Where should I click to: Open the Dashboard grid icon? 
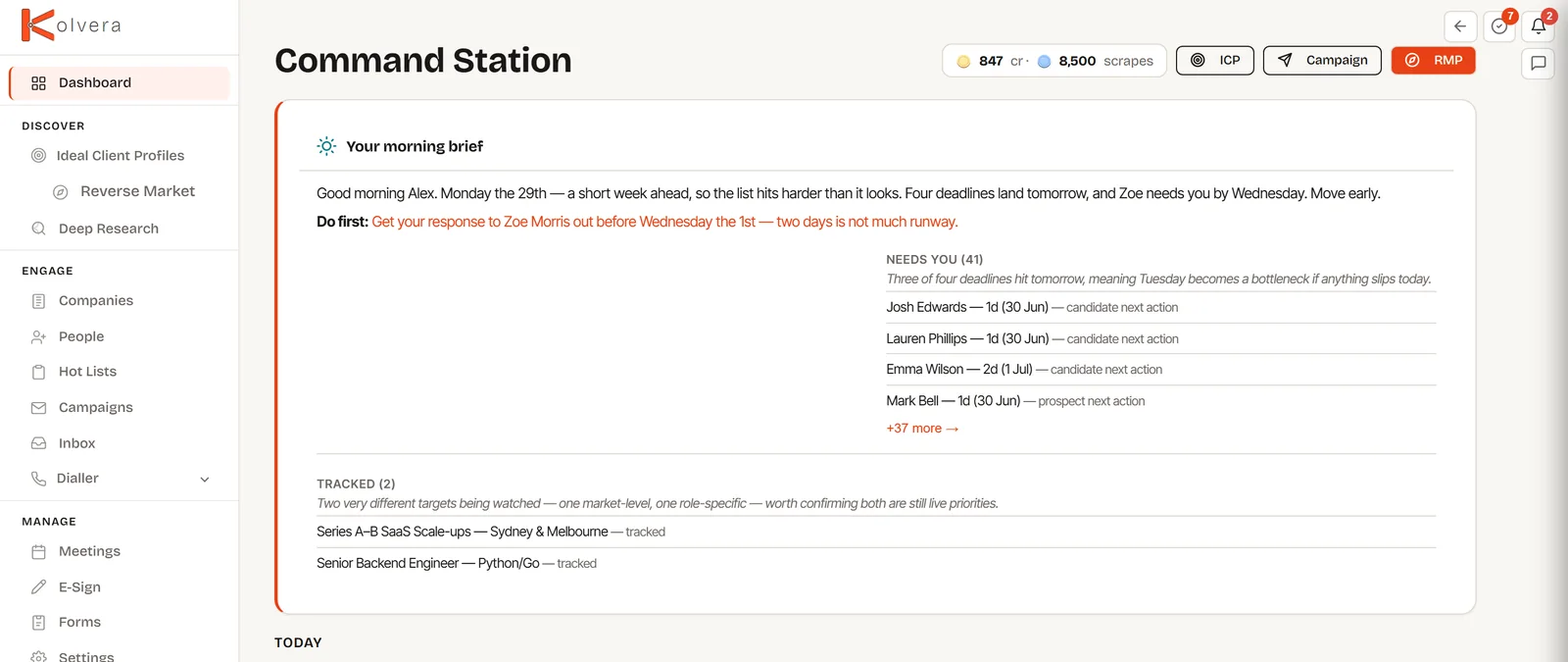point(39,83)
